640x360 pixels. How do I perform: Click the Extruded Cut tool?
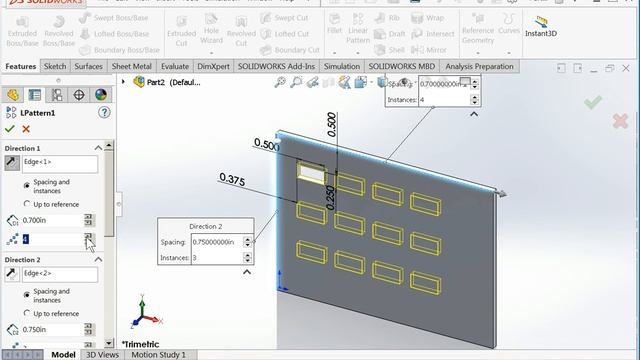click(x=182, y=31)
